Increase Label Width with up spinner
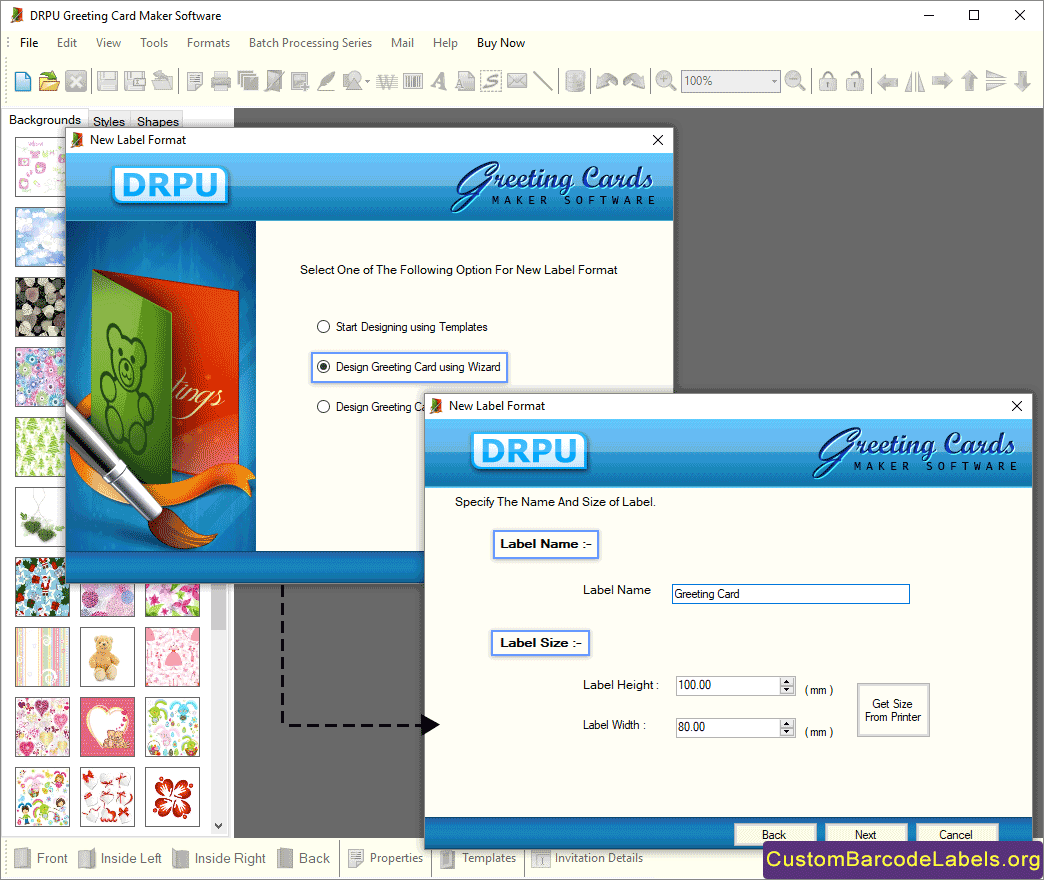The image size is (1044, 880). point(787,723)
